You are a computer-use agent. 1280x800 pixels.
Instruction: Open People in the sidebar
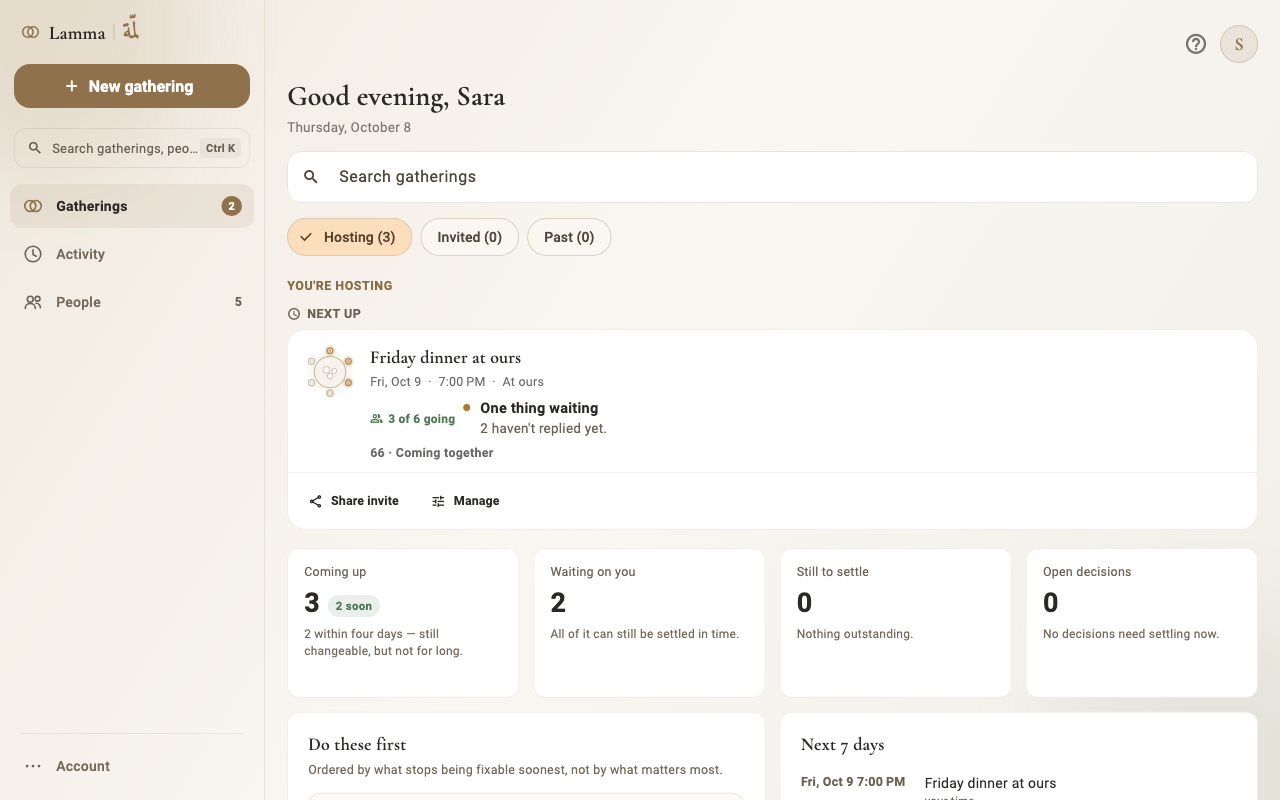click(132, 302)
